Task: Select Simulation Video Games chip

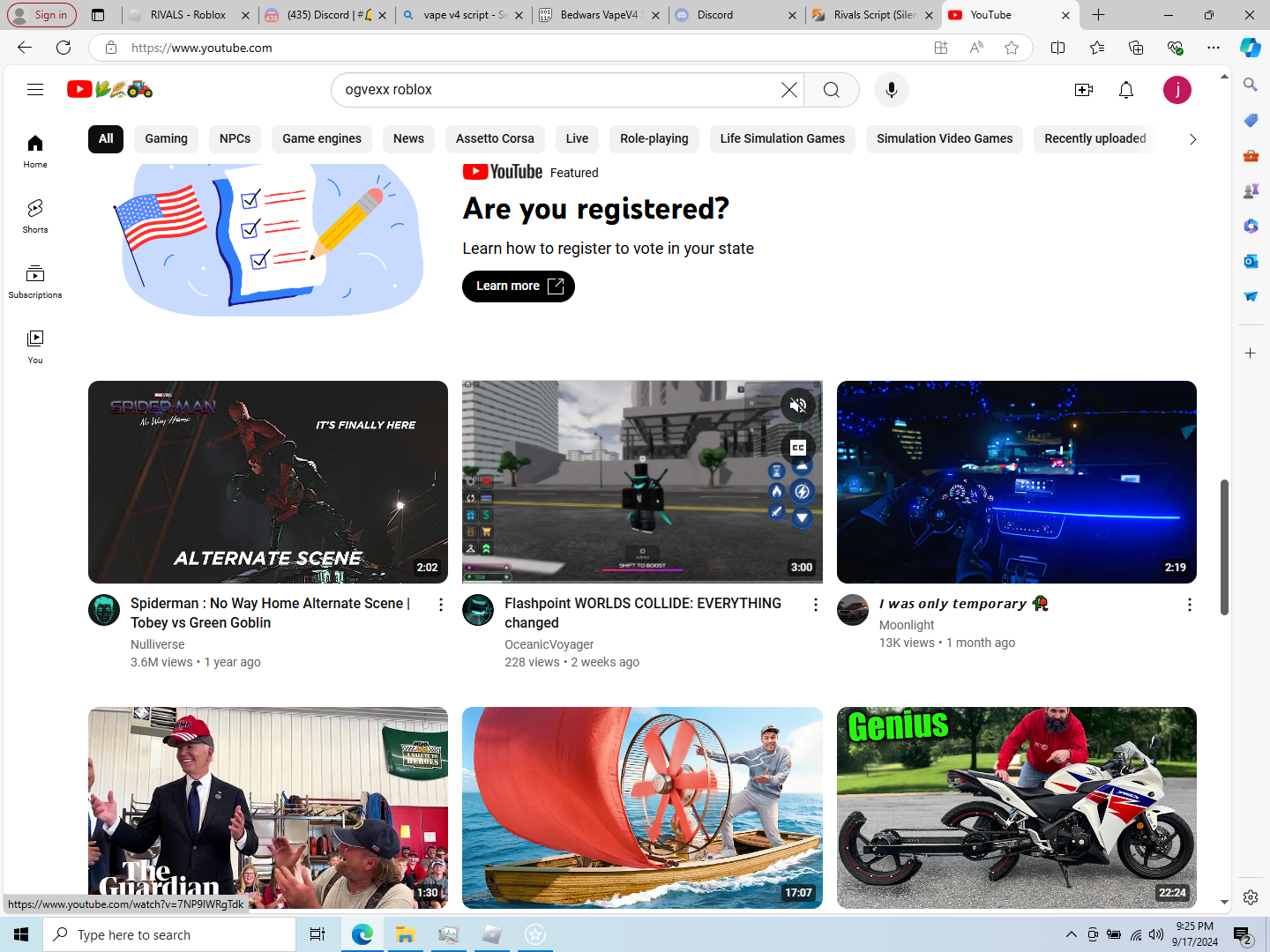Action: click(x=945, y=138)
